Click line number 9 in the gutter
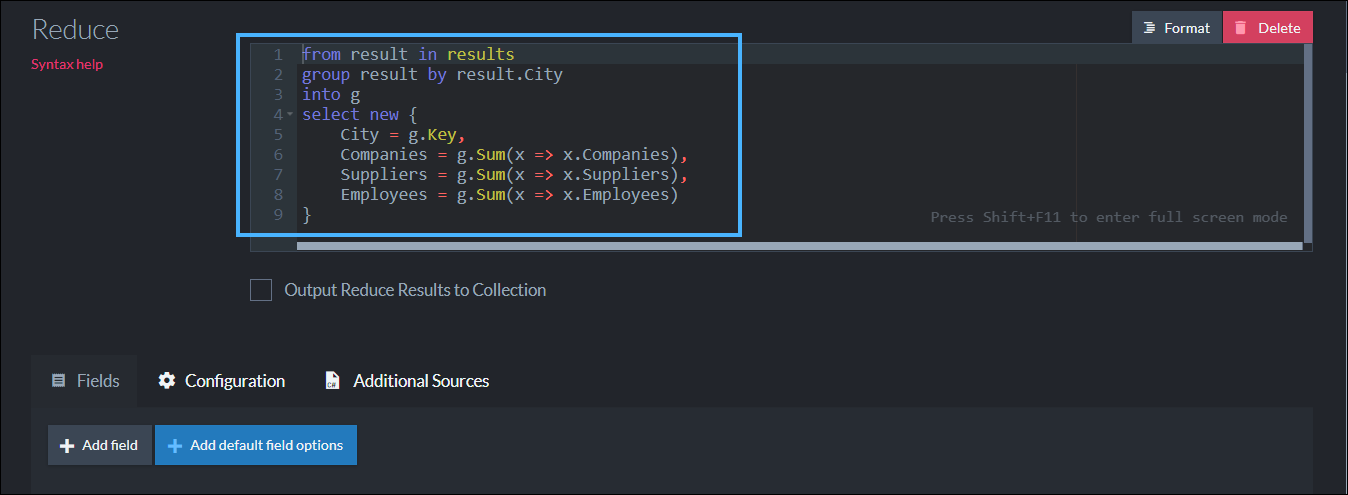The image size is (1348, 495). [278, 214]
